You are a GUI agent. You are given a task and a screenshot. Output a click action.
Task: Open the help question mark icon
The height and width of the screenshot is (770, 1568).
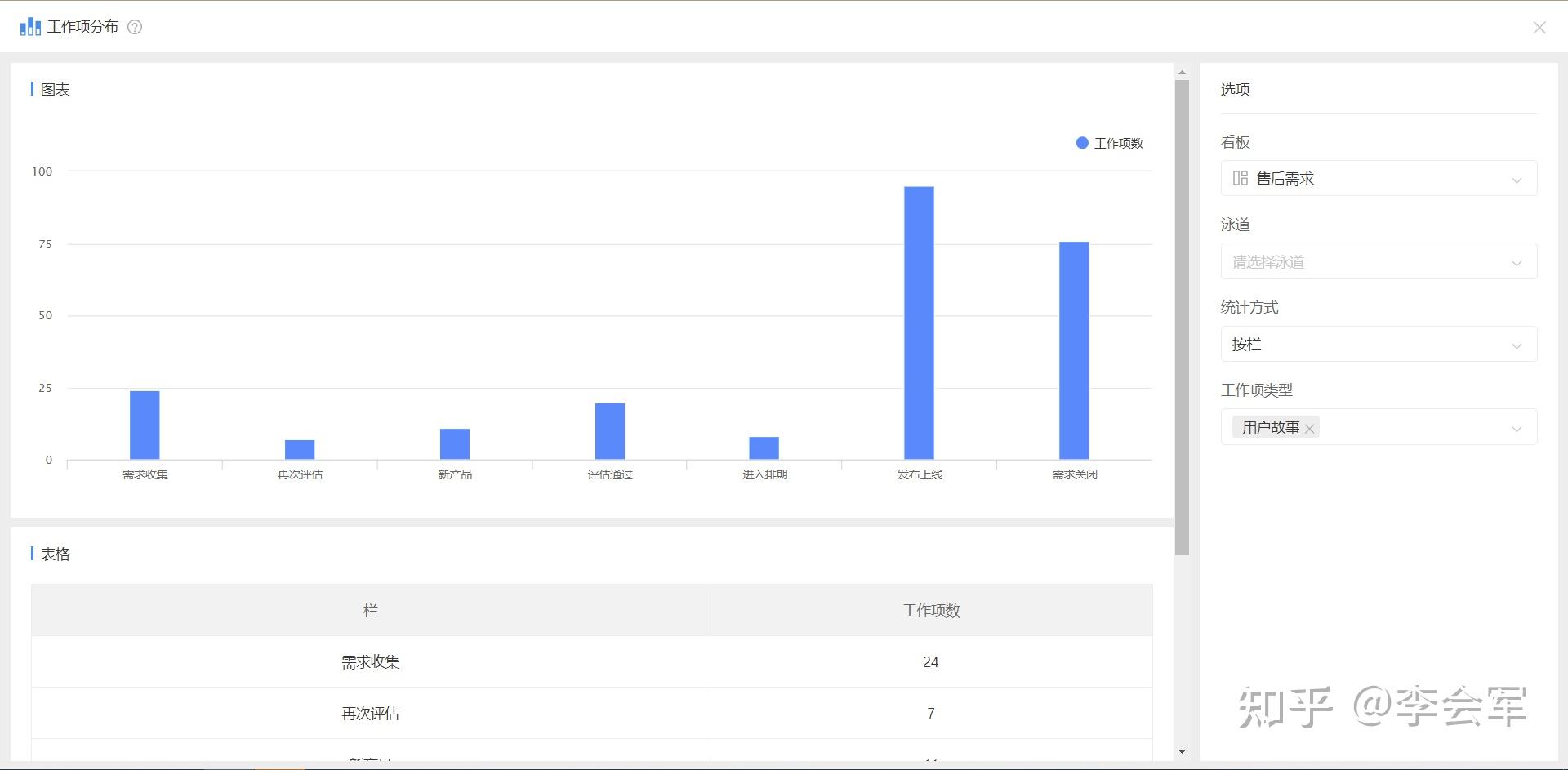136,27
